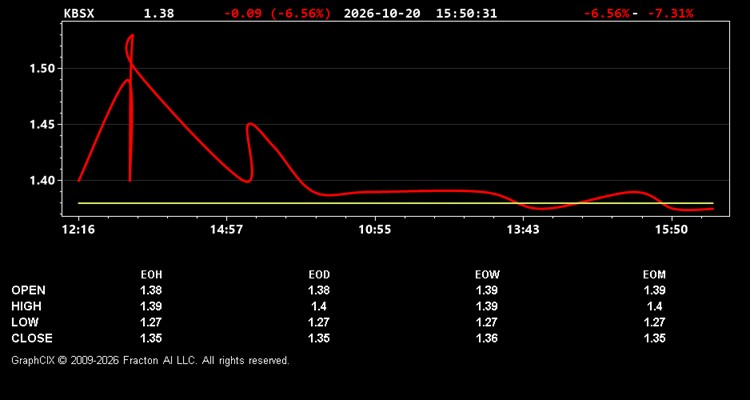Click the change value -0.09 (-6.56%)

[277, 13]
